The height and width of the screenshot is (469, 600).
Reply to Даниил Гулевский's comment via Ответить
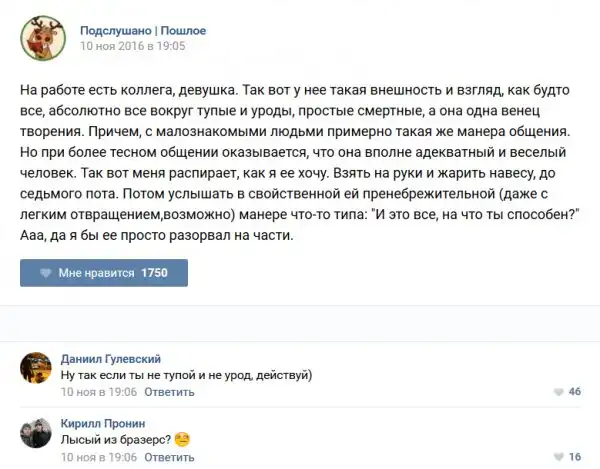pos(169,392)
